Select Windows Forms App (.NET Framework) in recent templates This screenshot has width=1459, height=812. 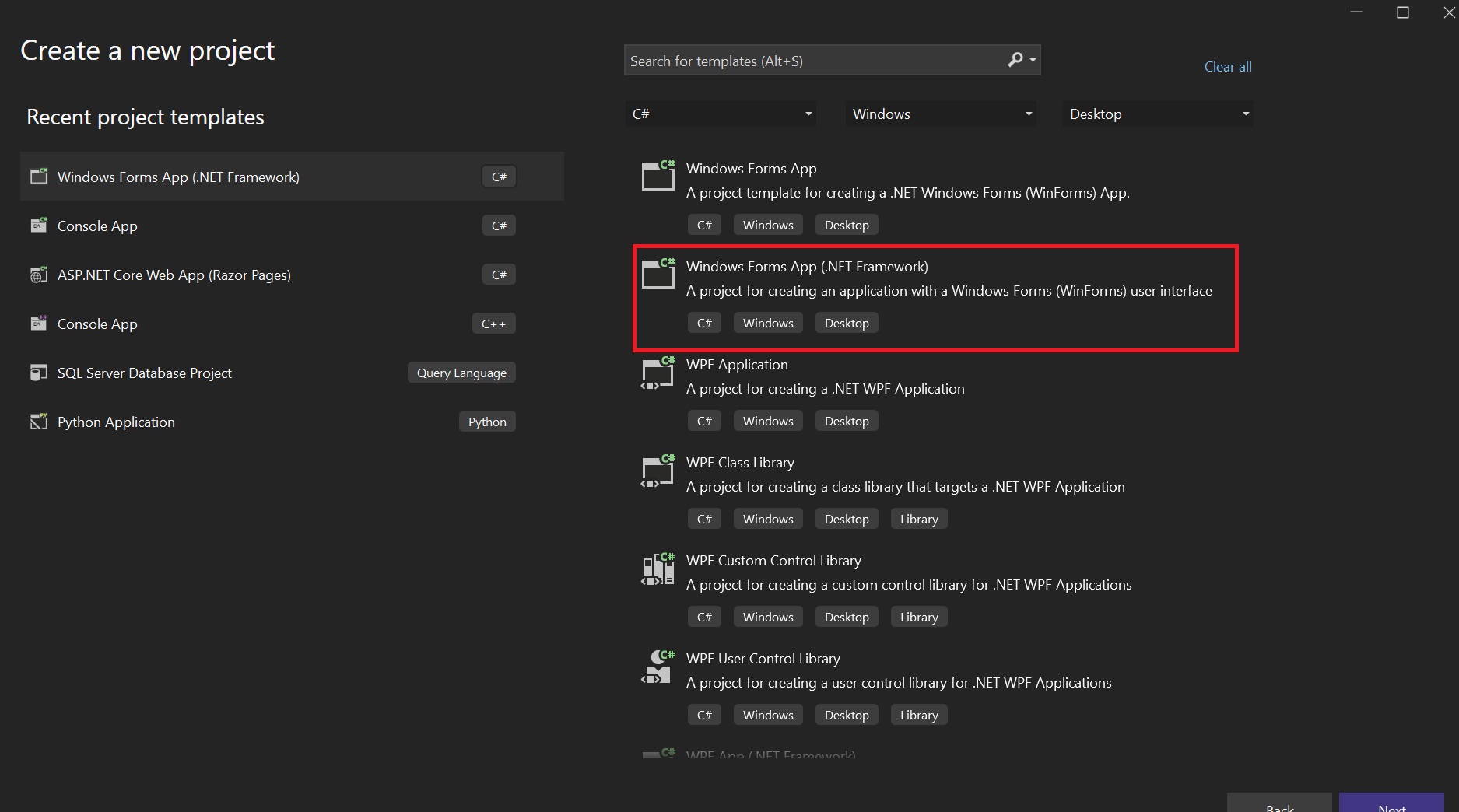292,177
